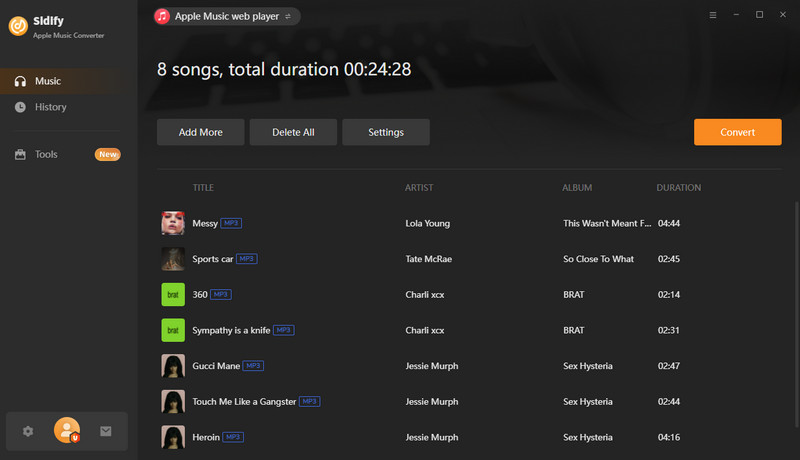This screenshot has width=800, height=460.
Task: Click the ALBUM column header
Action: [x=577, y=188]
